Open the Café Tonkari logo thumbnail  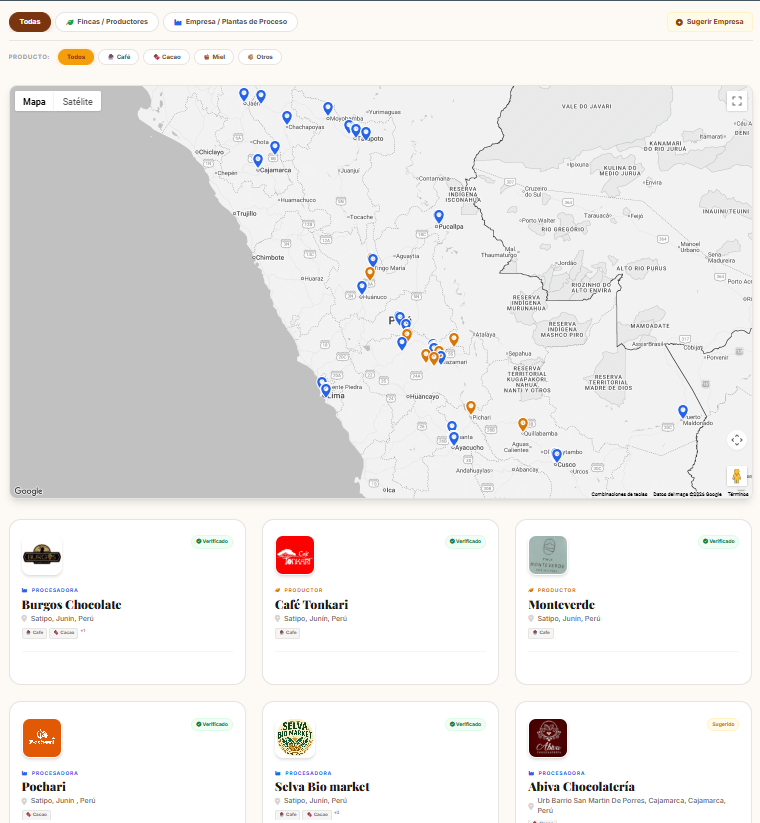[295, 555]
